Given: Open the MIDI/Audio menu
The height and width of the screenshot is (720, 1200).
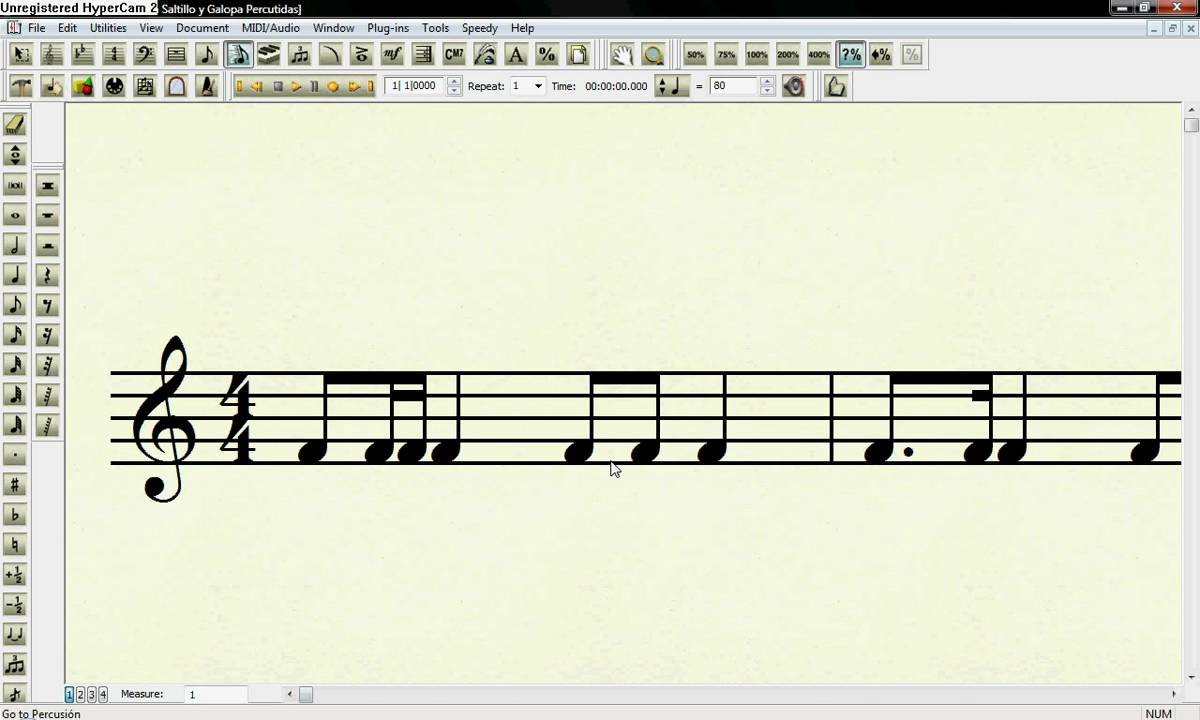Looking at the screenshot, I should pyautogui.click(x=270, y=28).
